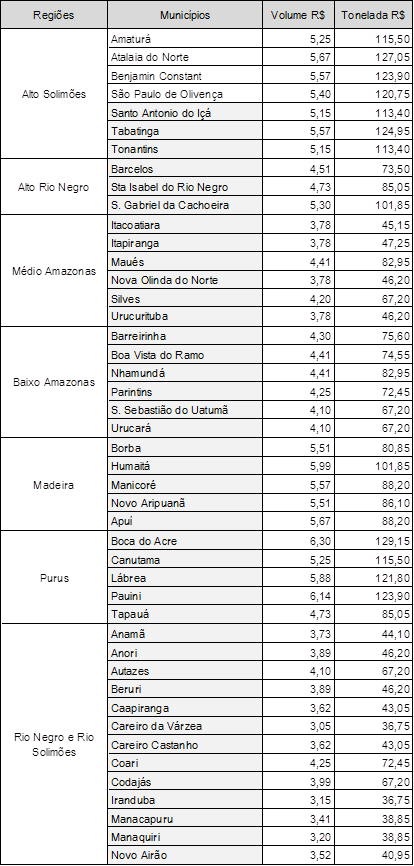Select the Municípios column header
This screenshot has height=866, width=414.
pyautogui.click(x=185, y=15)
